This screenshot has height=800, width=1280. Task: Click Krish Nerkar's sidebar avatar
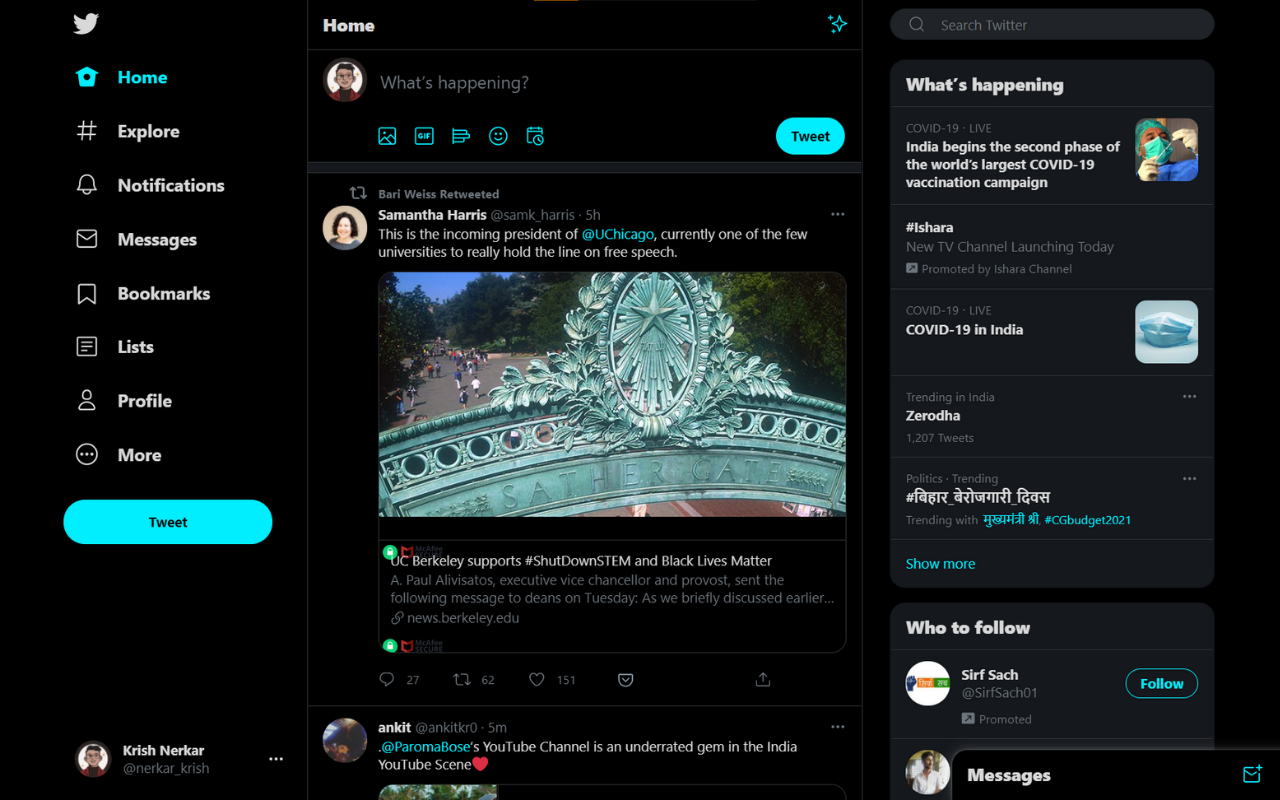93,759
